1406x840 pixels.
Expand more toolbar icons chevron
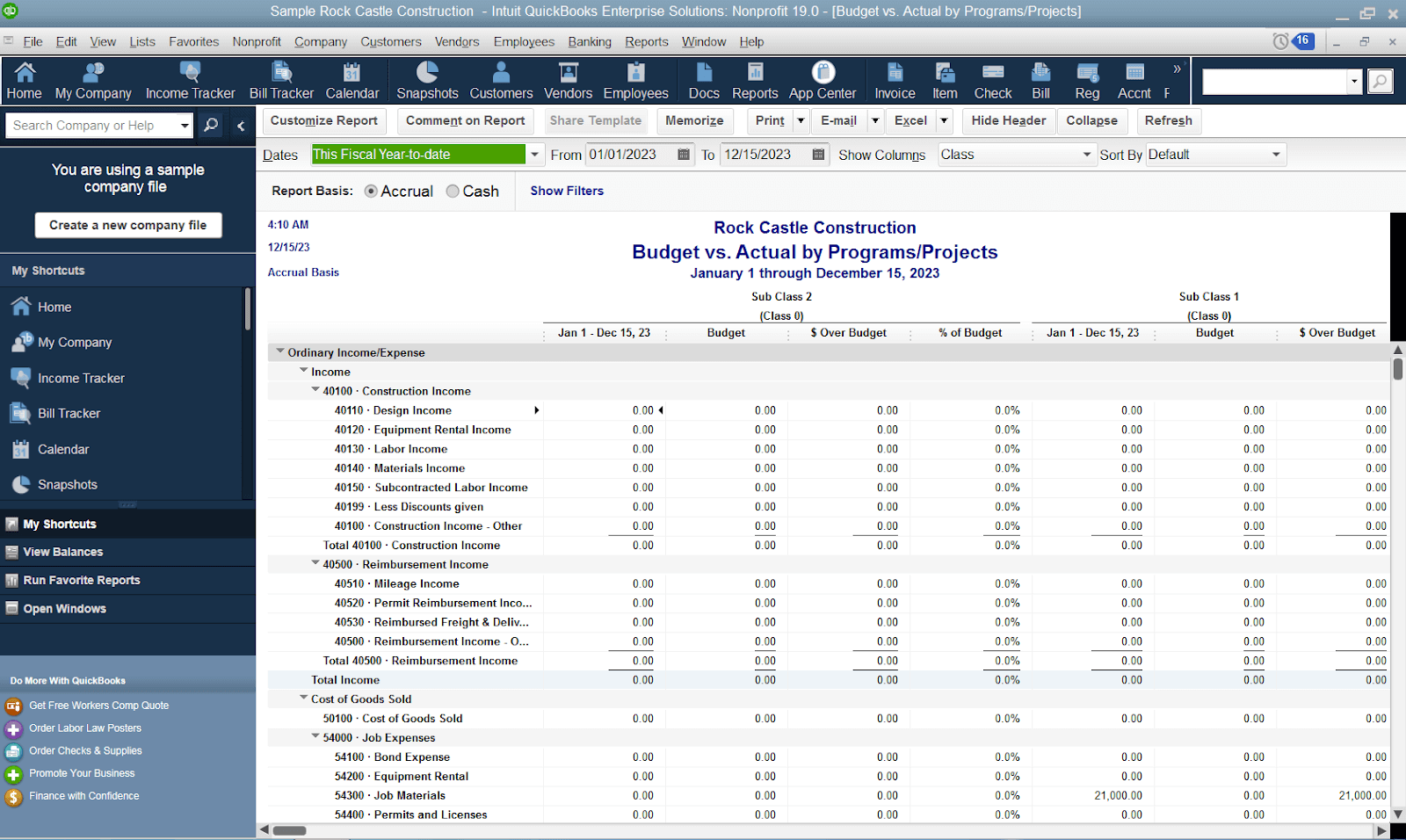pyautogui.click(x=1178, y=69)
